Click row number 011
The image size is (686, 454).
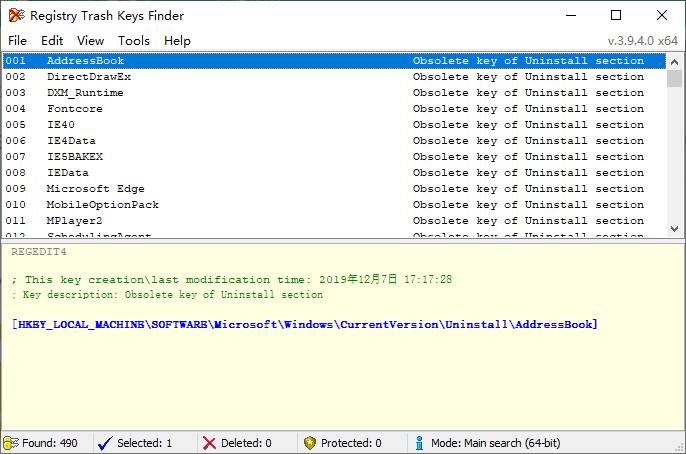(x=15, y=220)
